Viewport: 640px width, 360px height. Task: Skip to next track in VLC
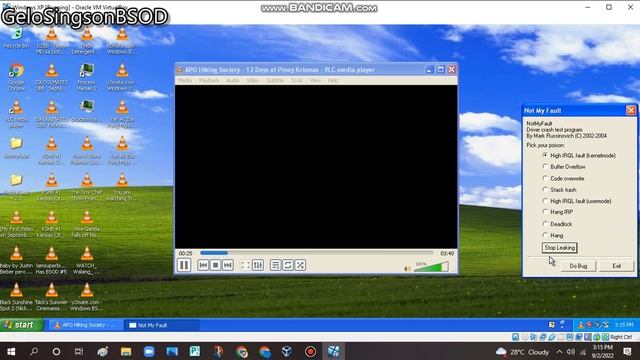tap(228, 265)
